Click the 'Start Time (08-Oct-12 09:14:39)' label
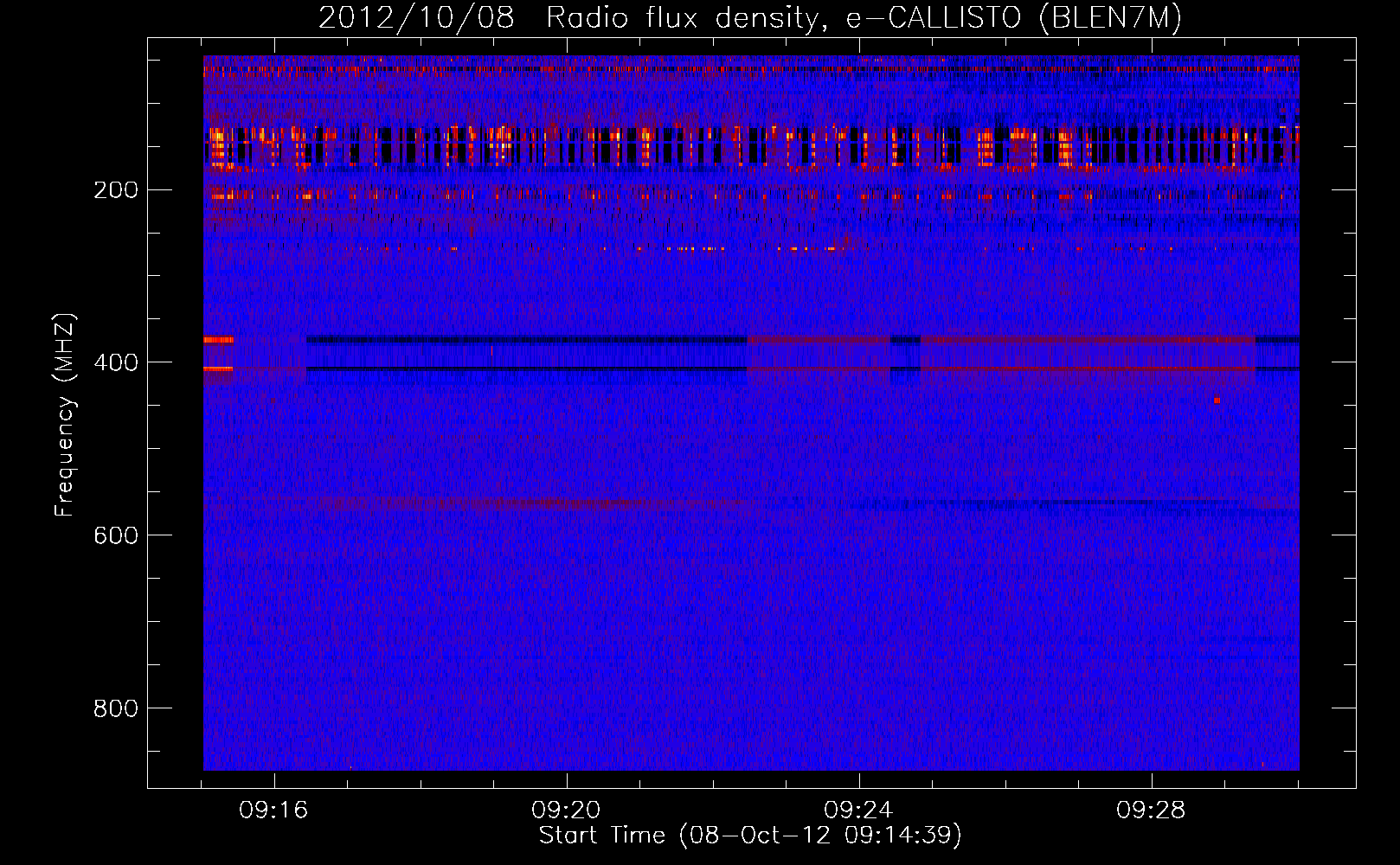 (x=750, y=836)
